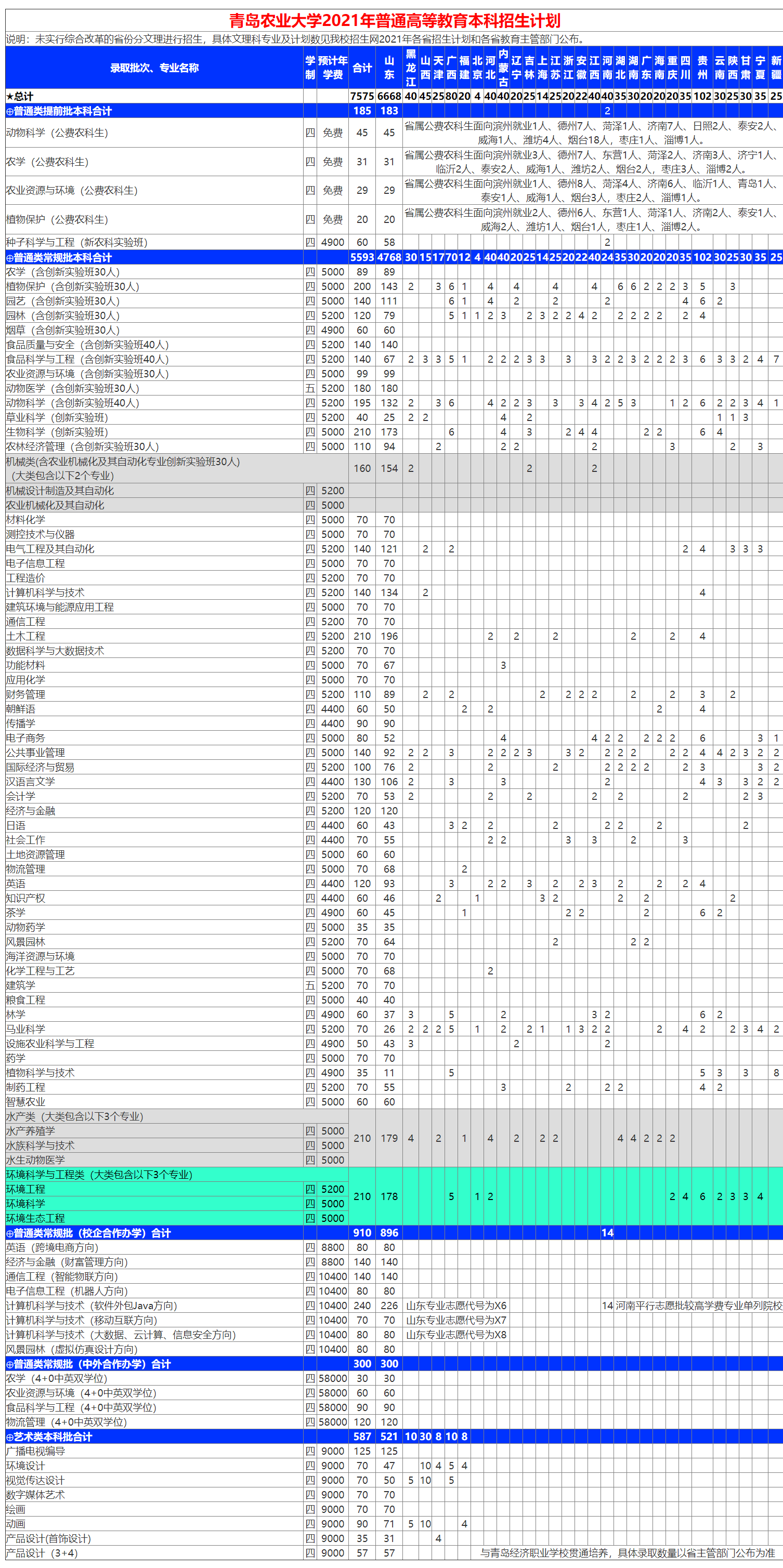Select the ⊕普通类常规批本科合计 section row
The height and width of the screenshot is (1568, 783).
(394, 257)
